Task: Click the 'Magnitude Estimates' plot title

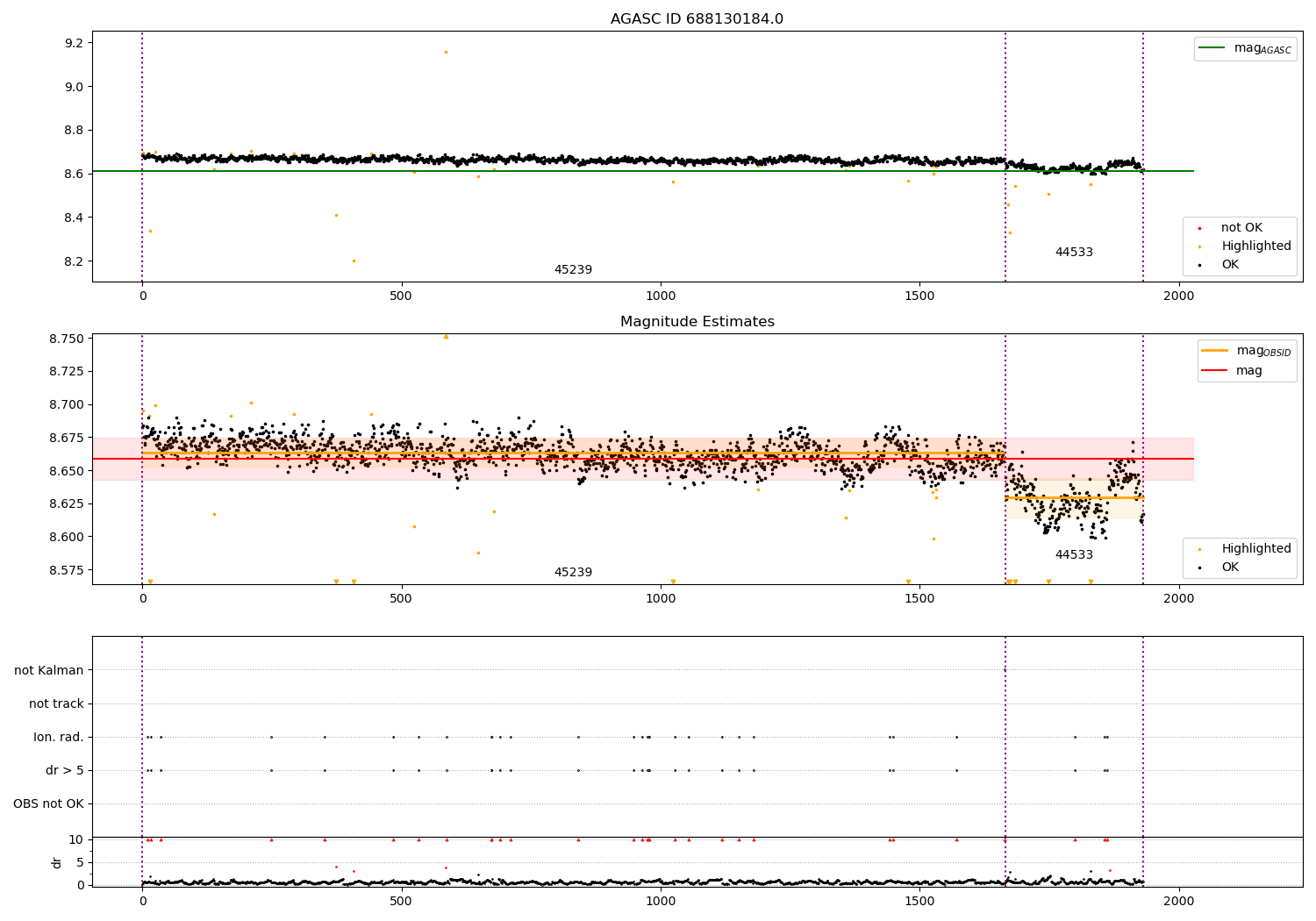Action: click(697, 322)
